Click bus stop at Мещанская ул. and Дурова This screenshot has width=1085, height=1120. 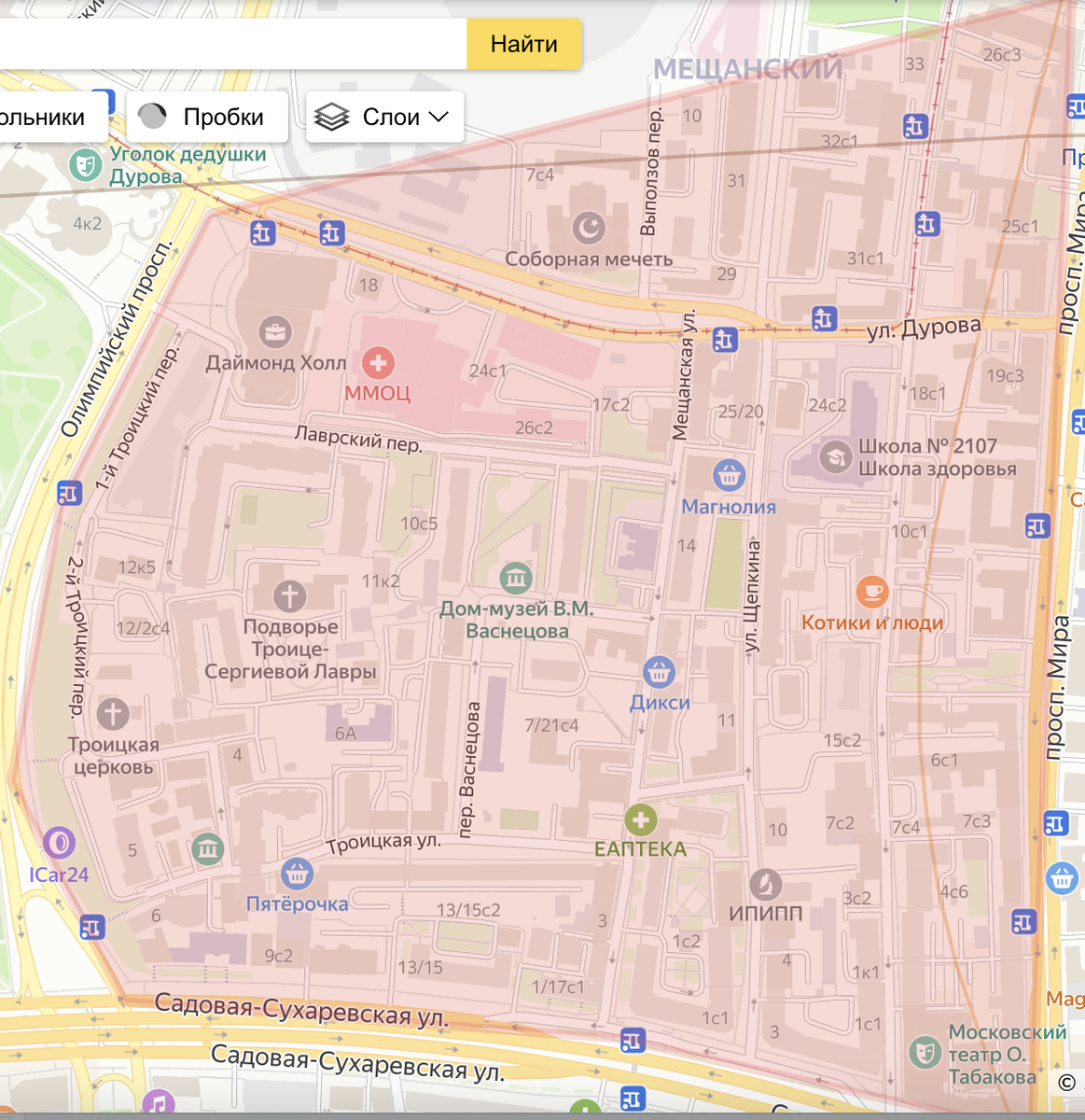click(x=725, y=340)
